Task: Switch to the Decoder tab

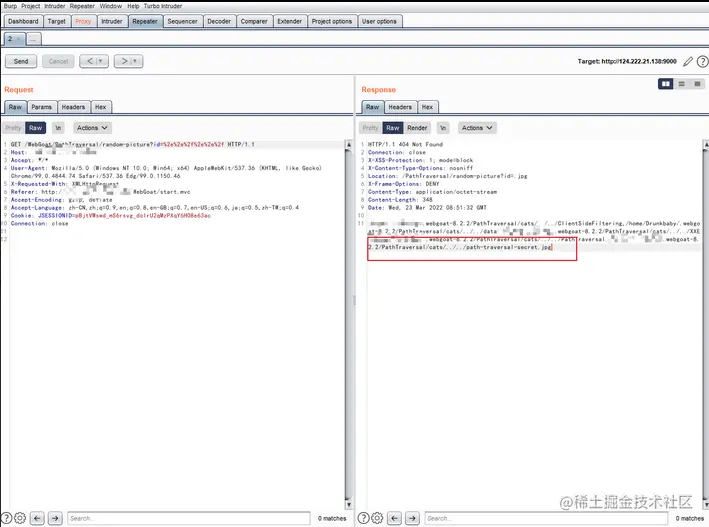Action: [x=219, y=21]
